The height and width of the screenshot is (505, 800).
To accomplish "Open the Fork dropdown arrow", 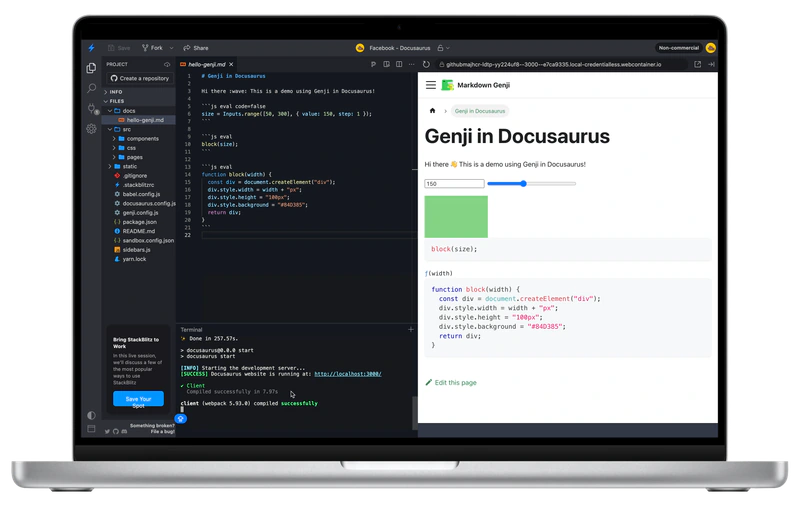I will click(x=171, y=48).
